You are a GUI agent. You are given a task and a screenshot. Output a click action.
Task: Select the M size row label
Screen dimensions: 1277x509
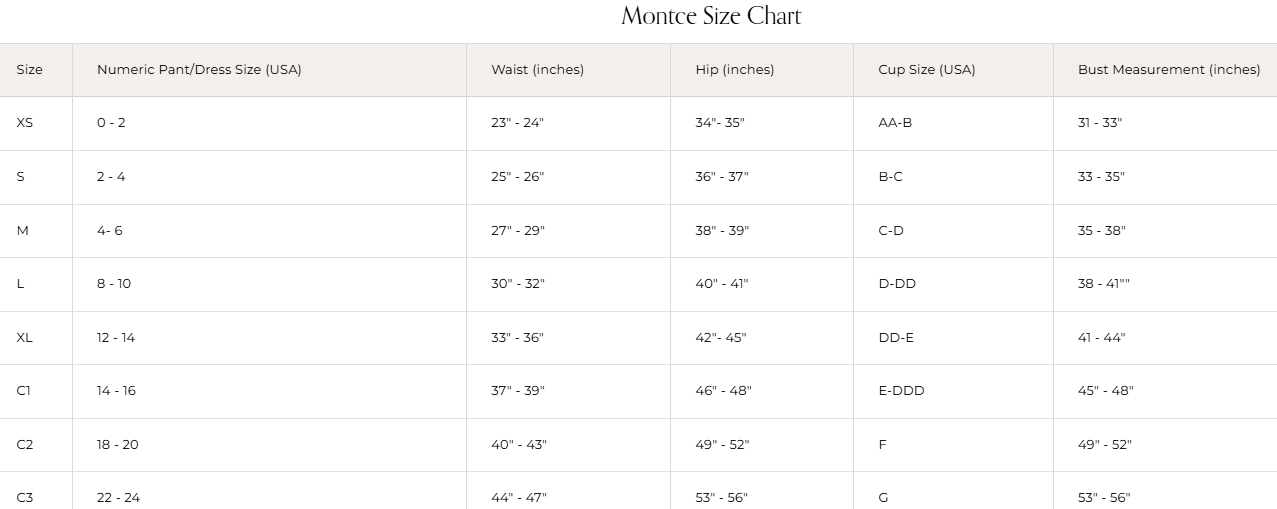point(23,231)
